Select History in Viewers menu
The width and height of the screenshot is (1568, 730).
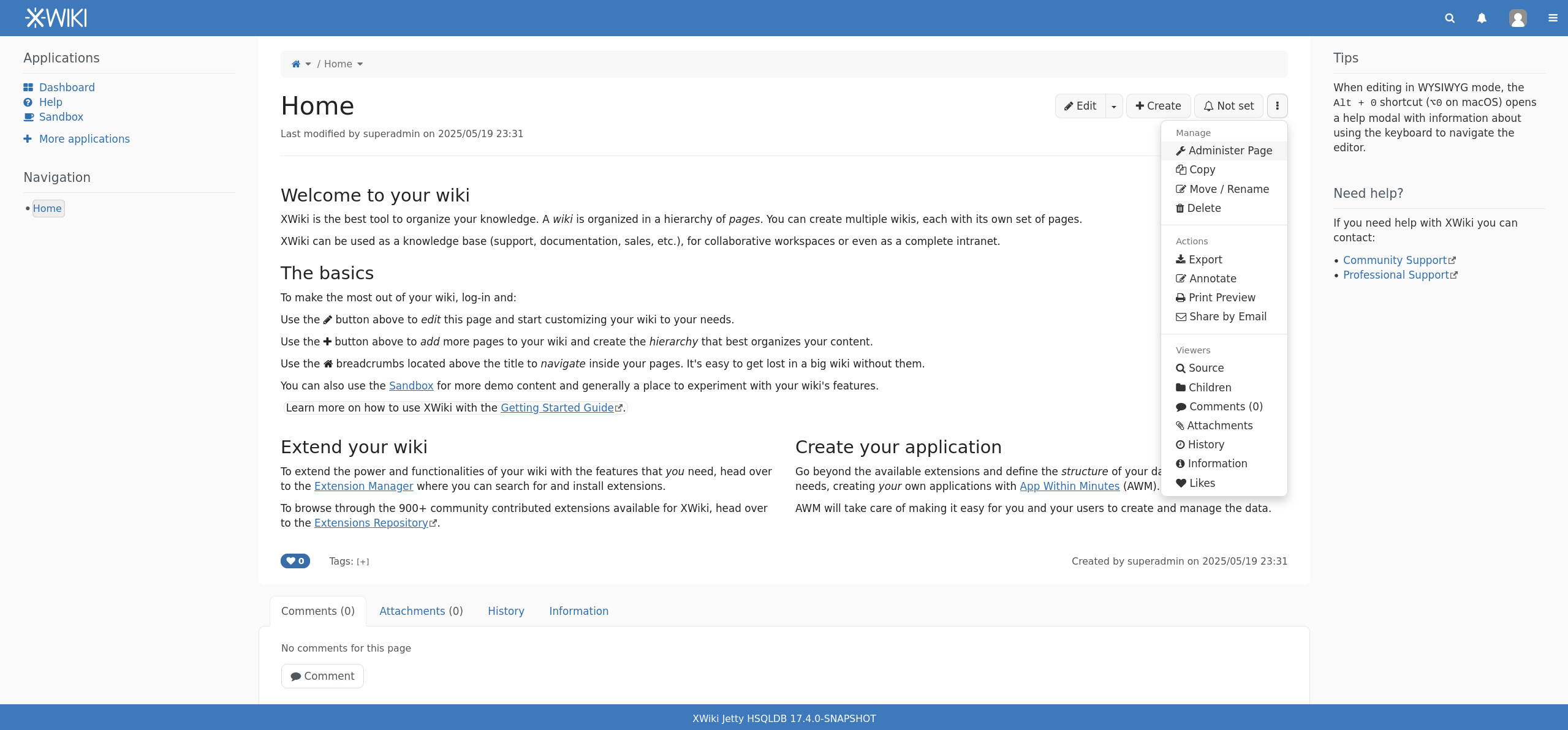coord(1224,445)
